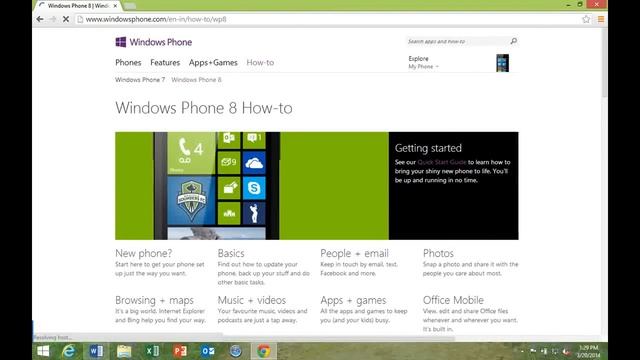Open the Apps+Games menu
Viewport: 640px width, 360px height.
213,62
